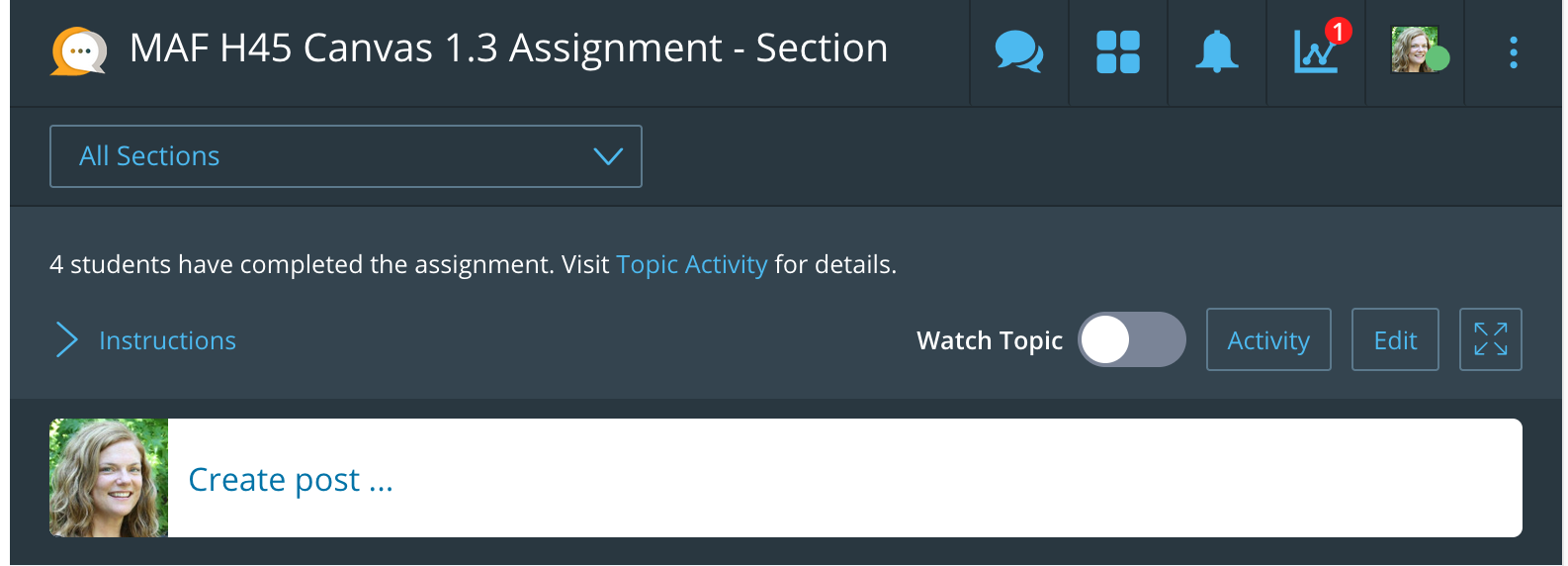Image resolution: width=1568 pixels, height=566 pixels.
Task: Click the fullscreen expand arrows icon
Action: [1491, 339]
